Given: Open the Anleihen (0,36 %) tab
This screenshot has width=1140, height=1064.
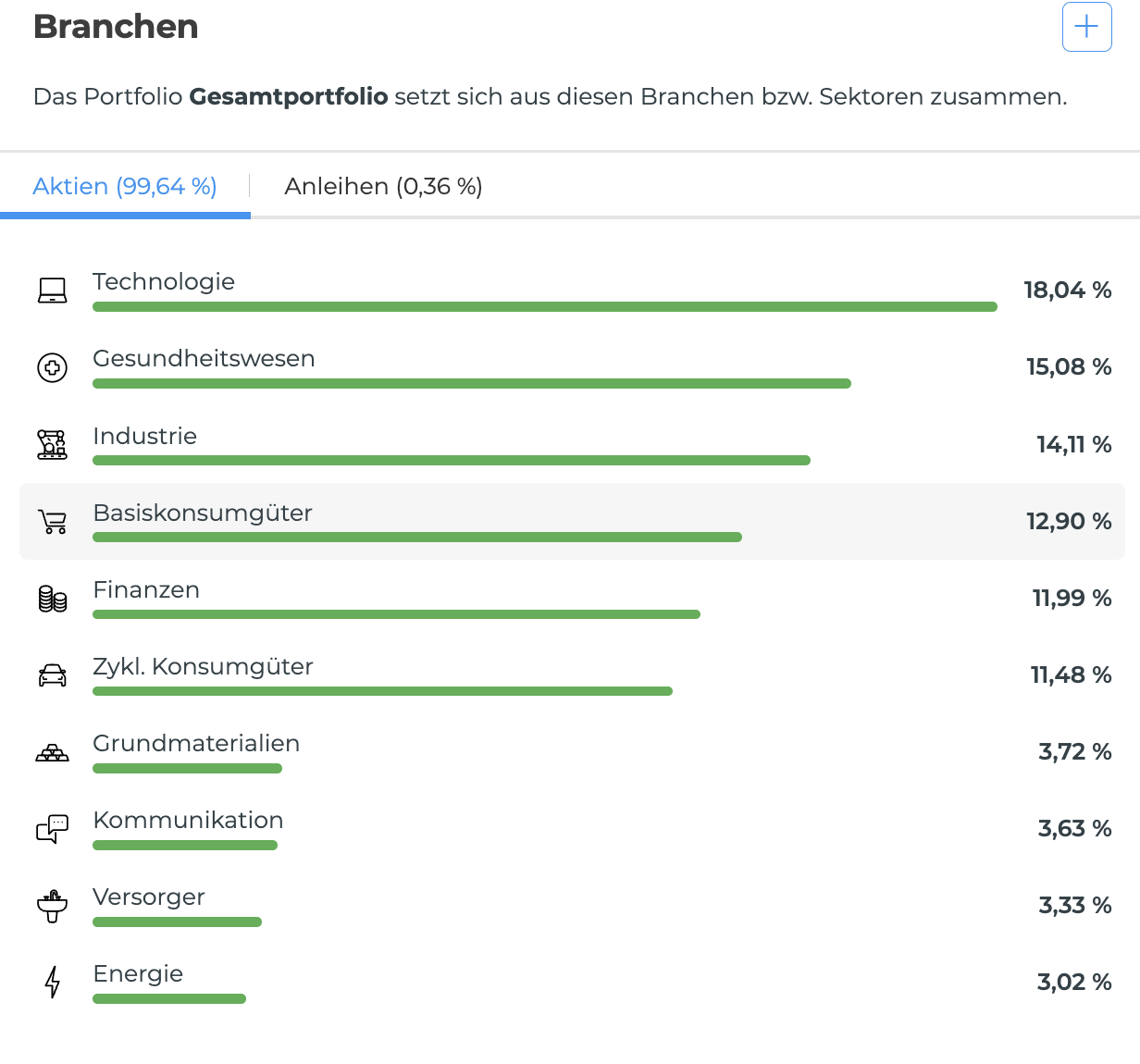Looking at the screenshot, I should [x=383, y=187].
